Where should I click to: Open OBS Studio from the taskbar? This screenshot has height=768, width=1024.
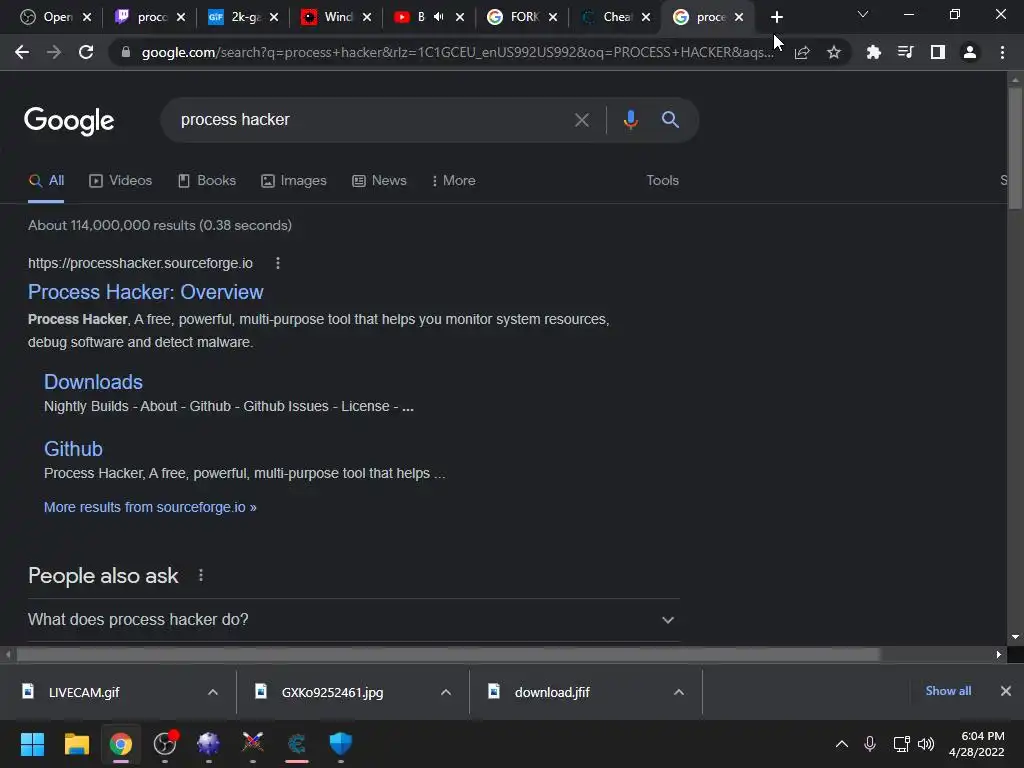[x=165, y=744]
